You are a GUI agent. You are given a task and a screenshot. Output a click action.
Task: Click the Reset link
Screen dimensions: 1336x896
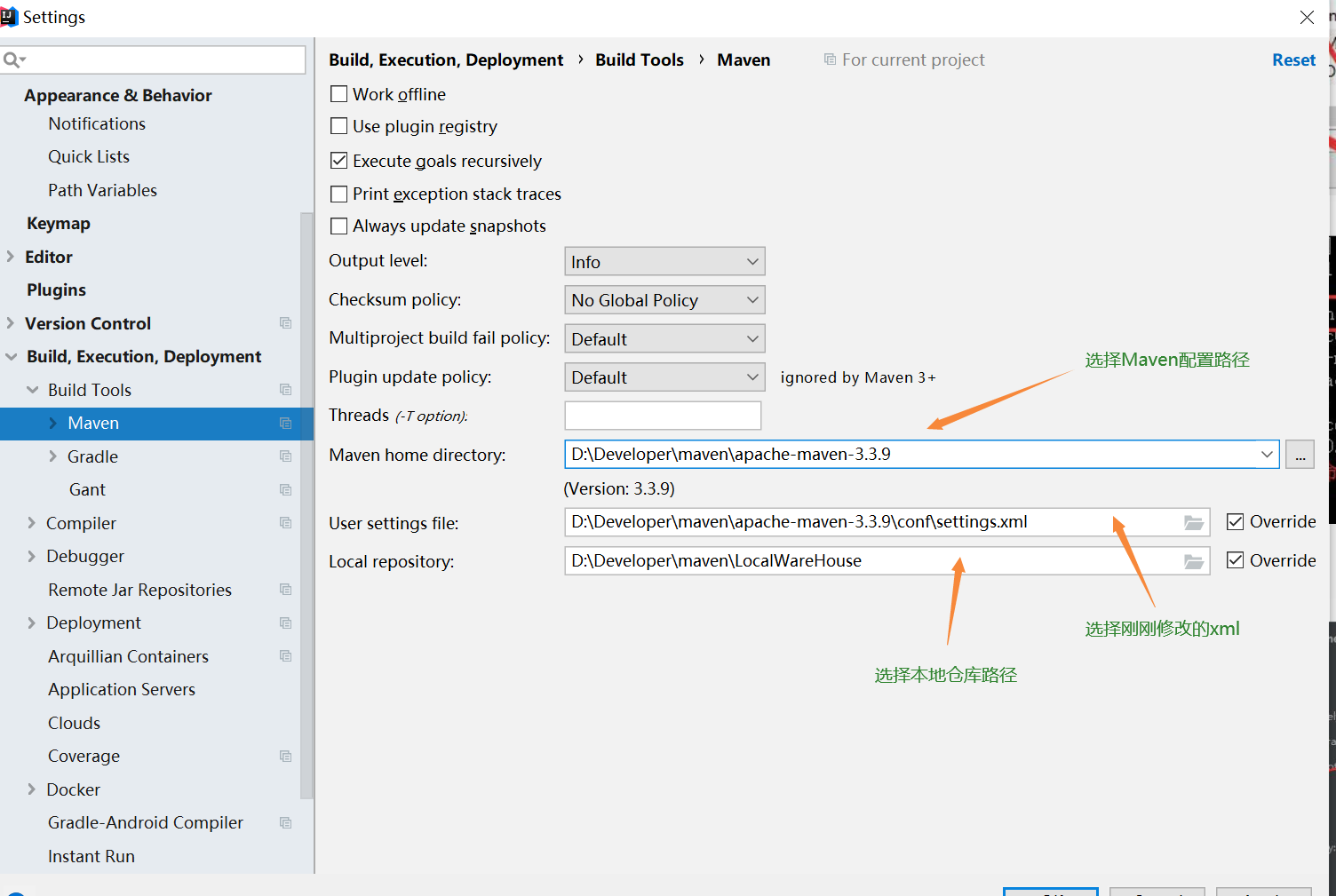coord(1293,59)
